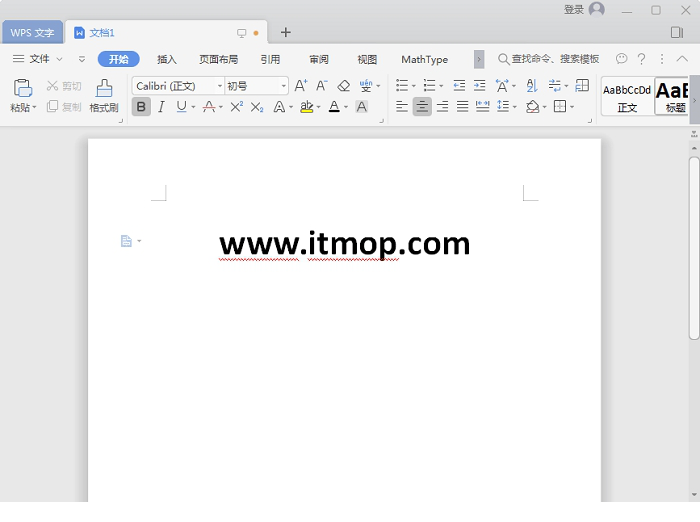The width and height of the screenshot is (700, 522).
Task: Switch to the 开始 tab
Action: click(x=118, y=59)
